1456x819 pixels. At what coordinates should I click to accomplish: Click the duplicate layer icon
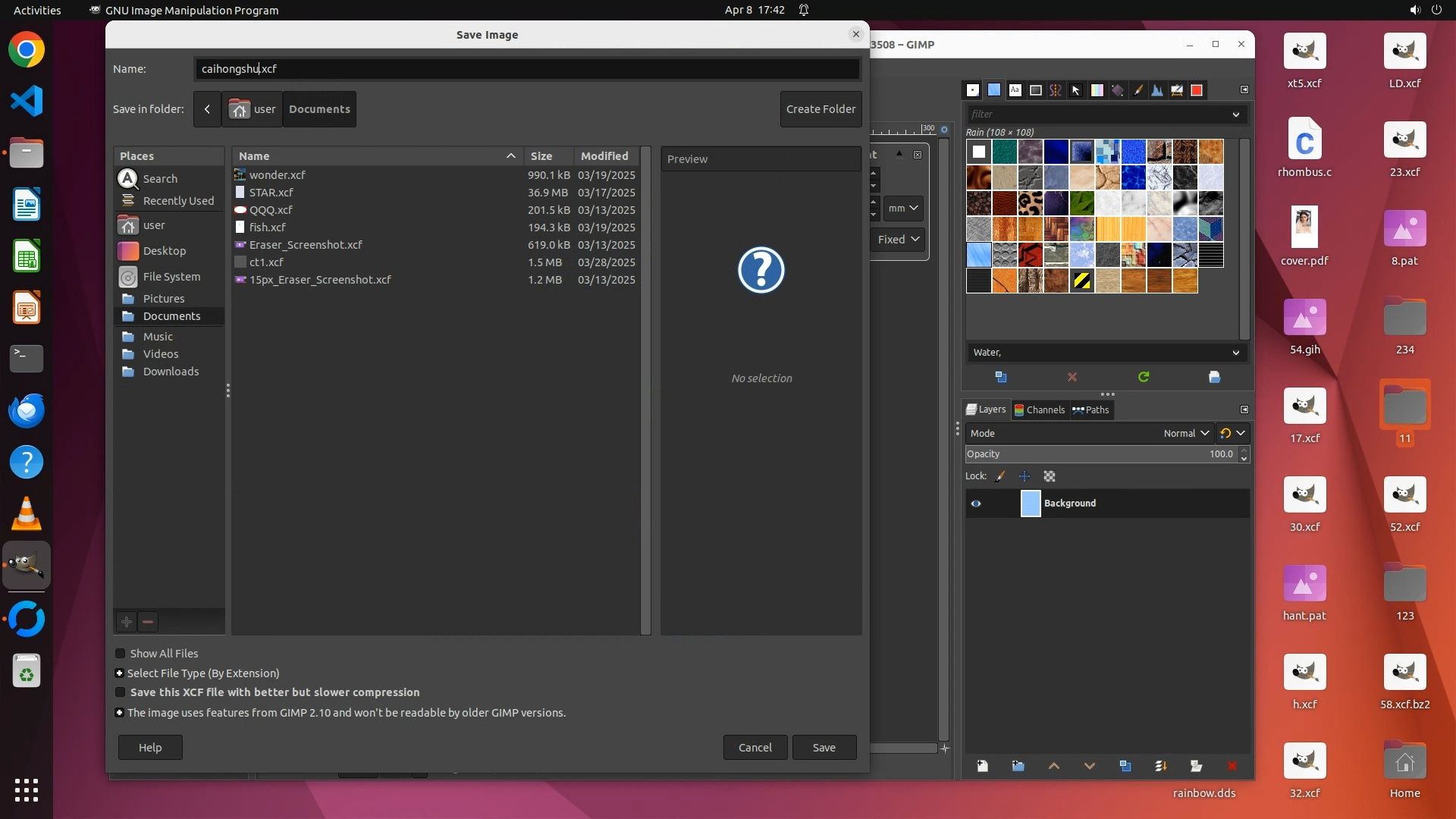[1125, 766]
